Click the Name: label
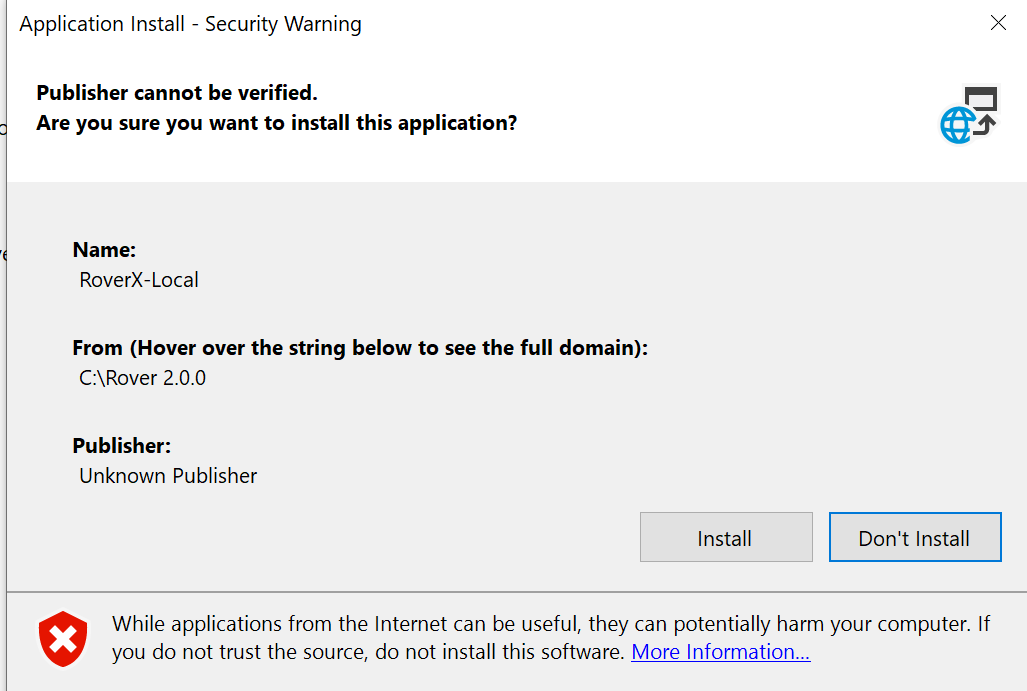Screen dimensions: 1027x691 point(104,250)
